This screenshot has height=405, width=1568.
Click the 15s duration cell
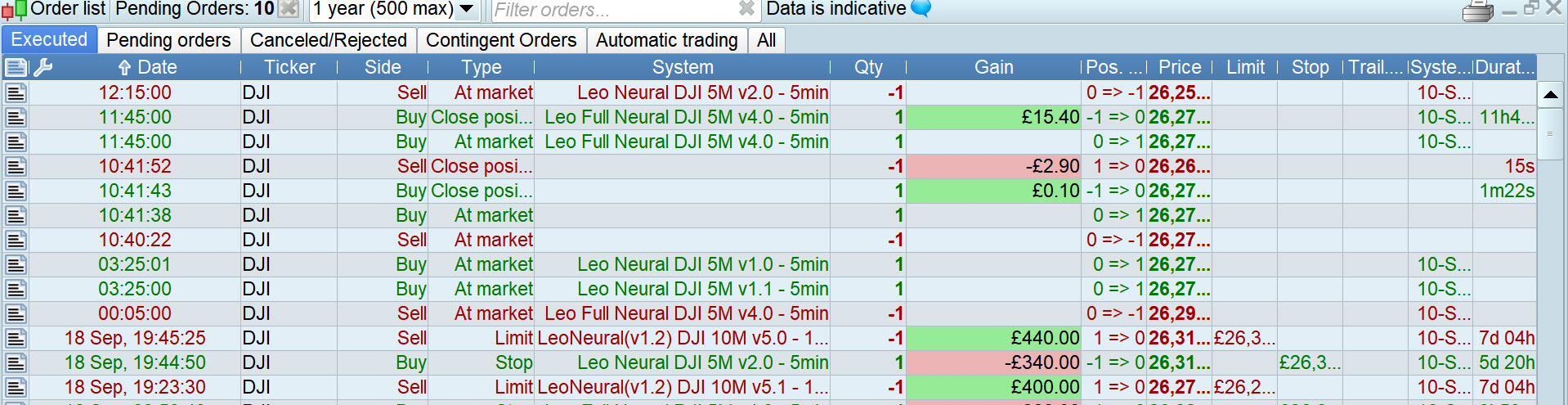pyautogui.click(x=1505, y=166)
